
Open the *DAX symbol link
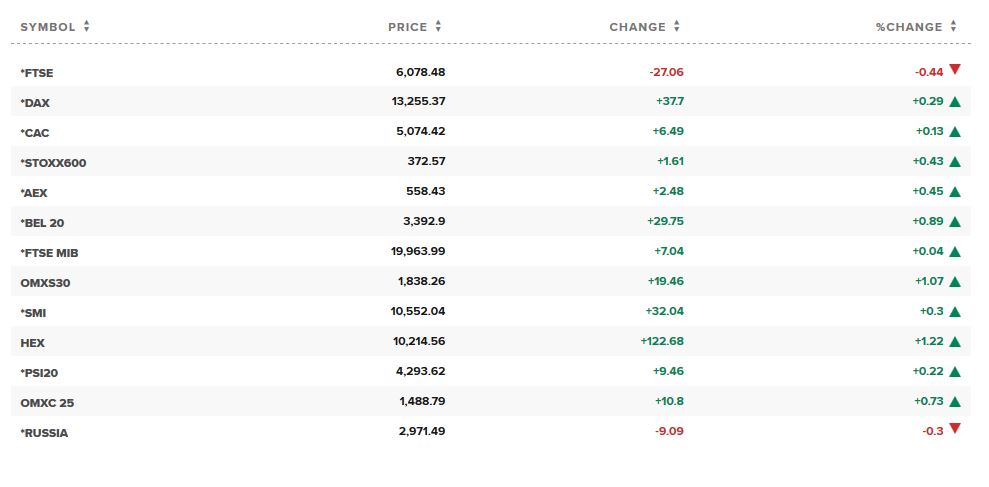coord(35,103)
